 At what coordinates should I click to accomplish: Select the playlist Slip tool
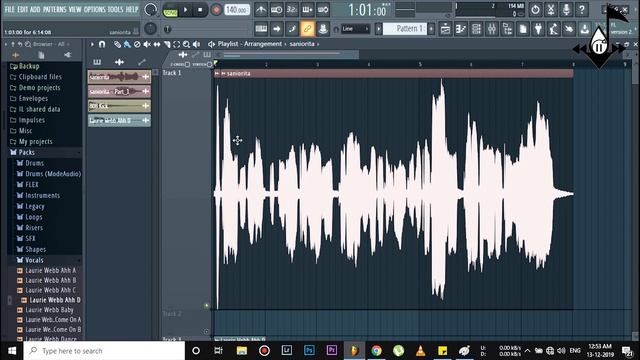[x=157, y=44]
